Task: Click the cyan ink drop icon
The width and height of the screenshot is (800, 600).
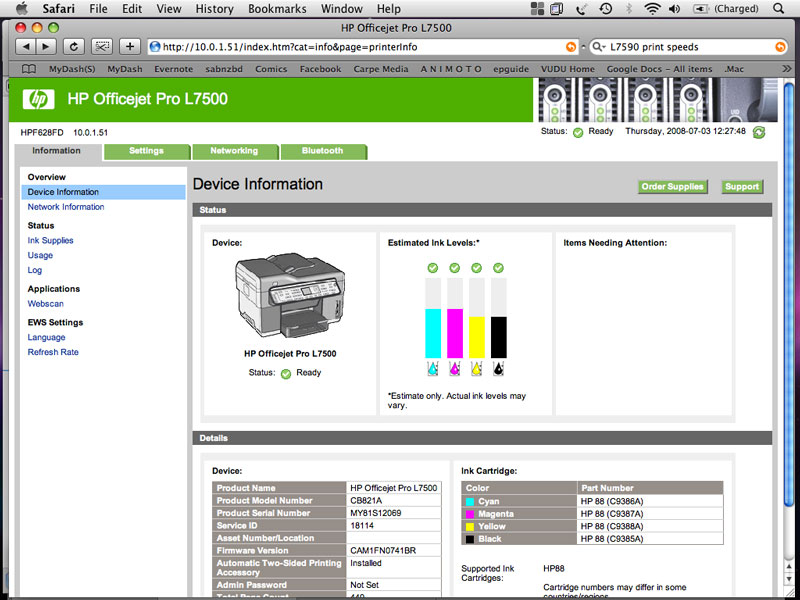Action: (433, 368)
